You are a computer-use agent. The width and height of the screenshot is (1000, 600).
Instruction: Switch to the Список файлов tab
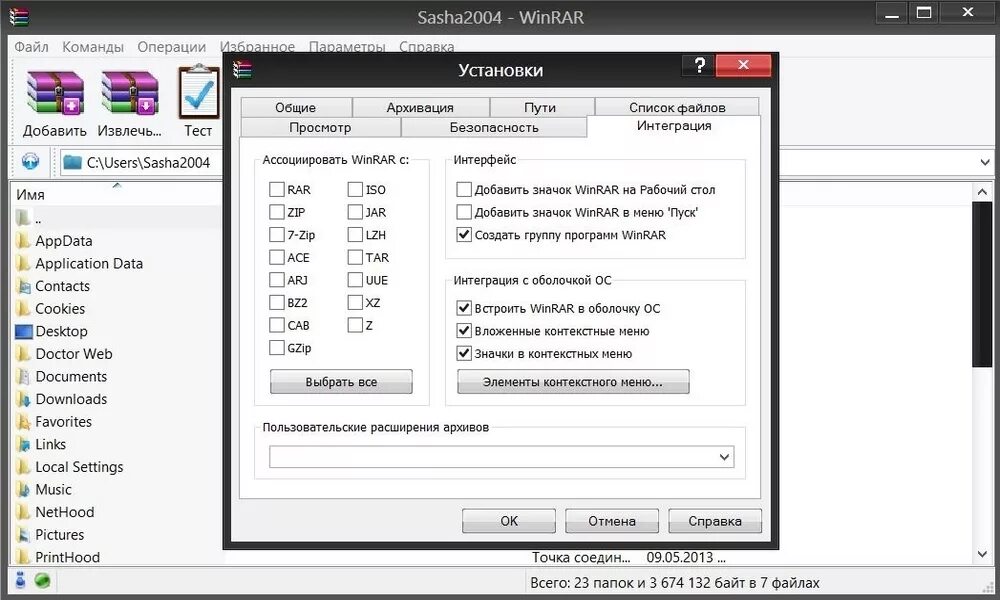pyautogui.click(x=677, y=107)
